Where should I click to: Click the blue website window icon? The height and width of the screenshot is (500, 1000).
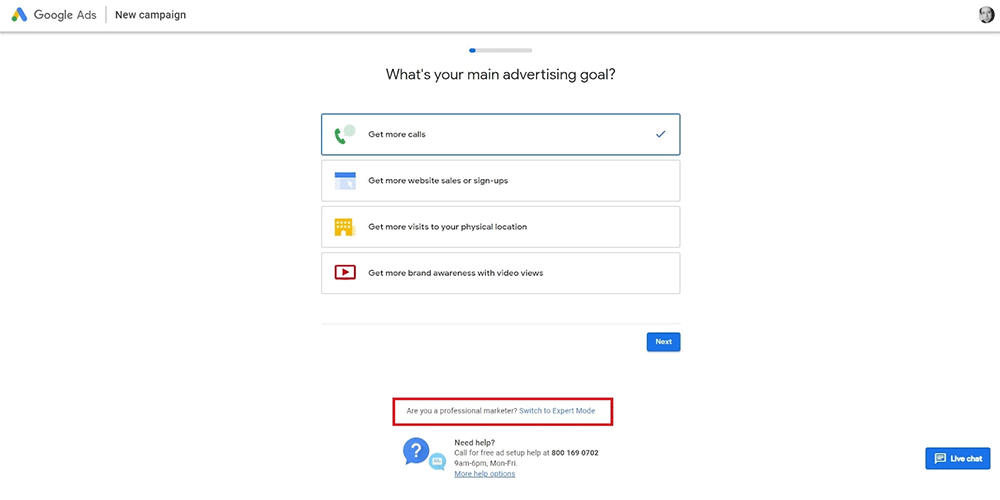pos(344,181)
